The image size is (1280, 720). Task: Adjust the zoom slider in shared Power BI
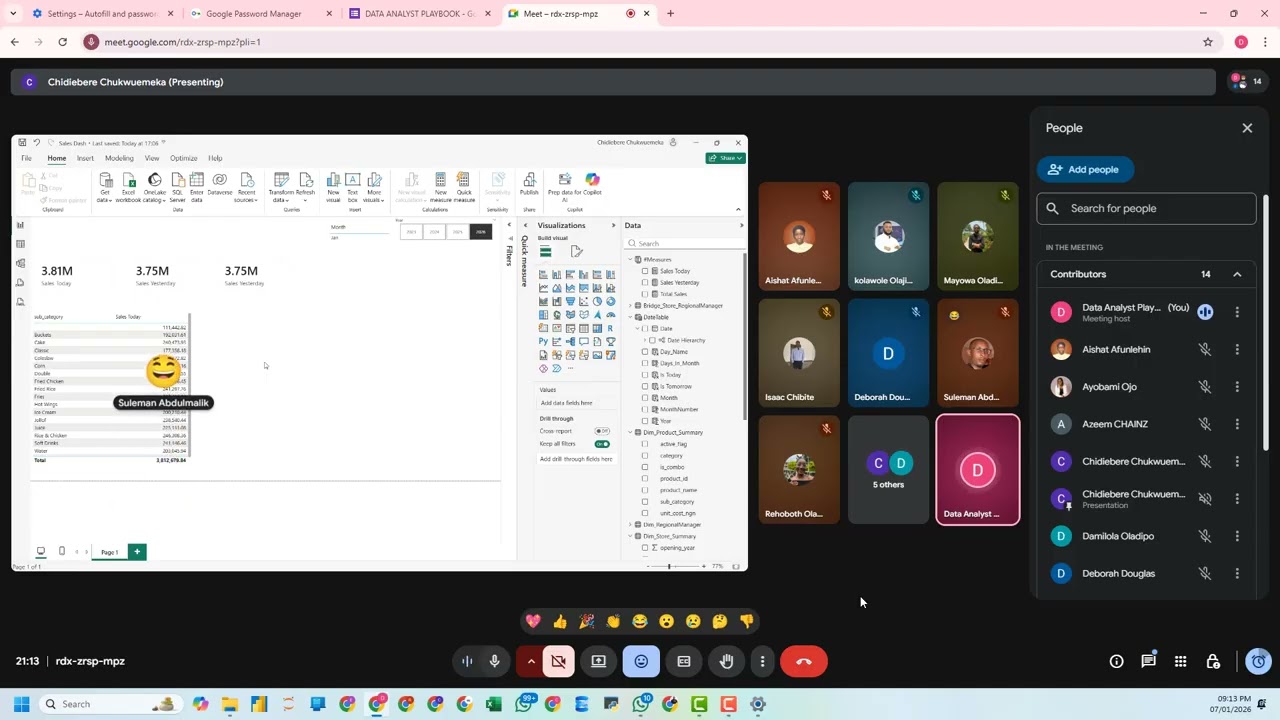coord(669,566)
